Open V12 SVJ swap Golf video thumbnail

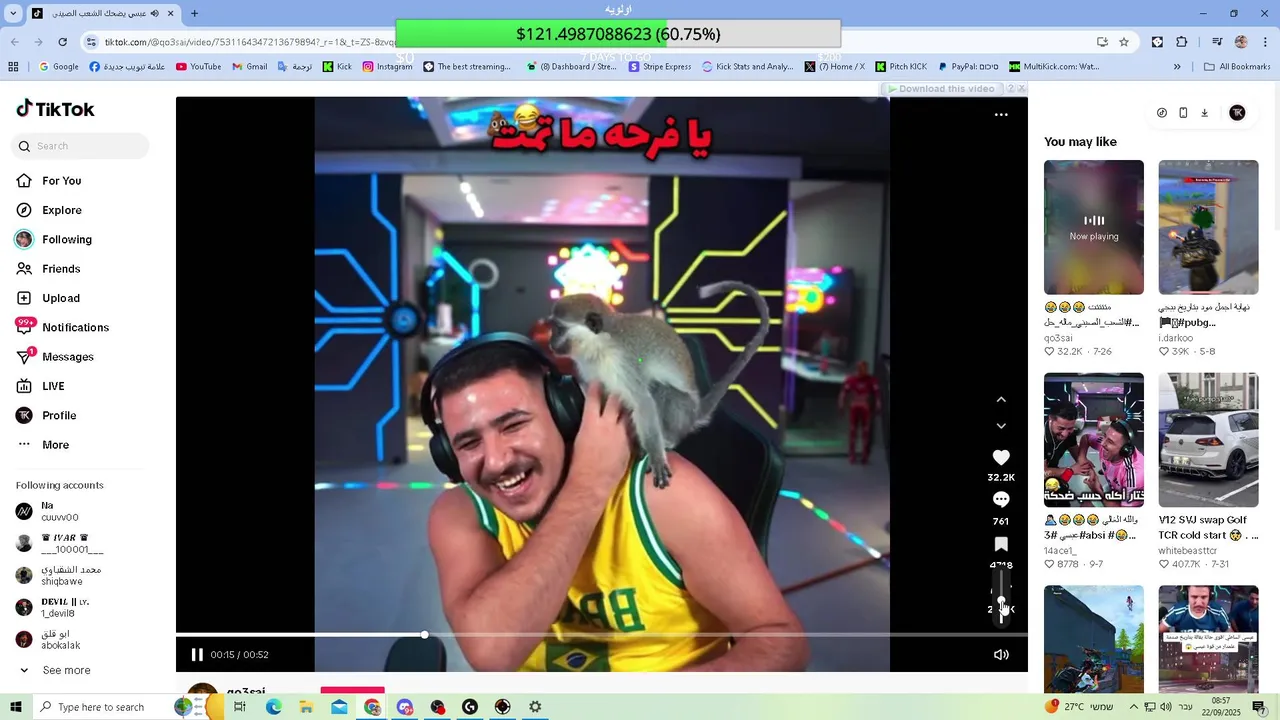1208,440
